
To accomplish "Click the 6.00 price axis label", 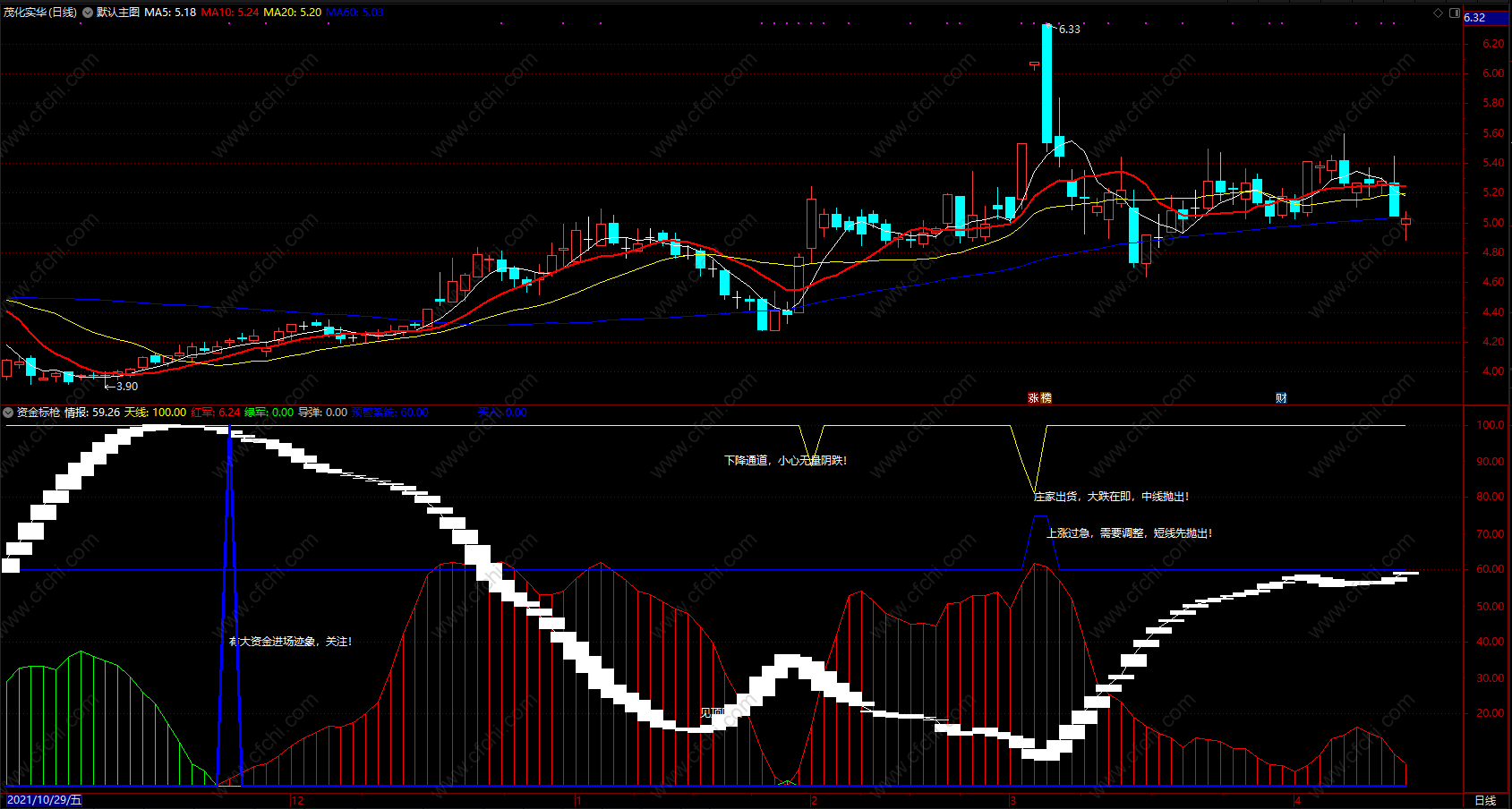I will [1493, 73].
